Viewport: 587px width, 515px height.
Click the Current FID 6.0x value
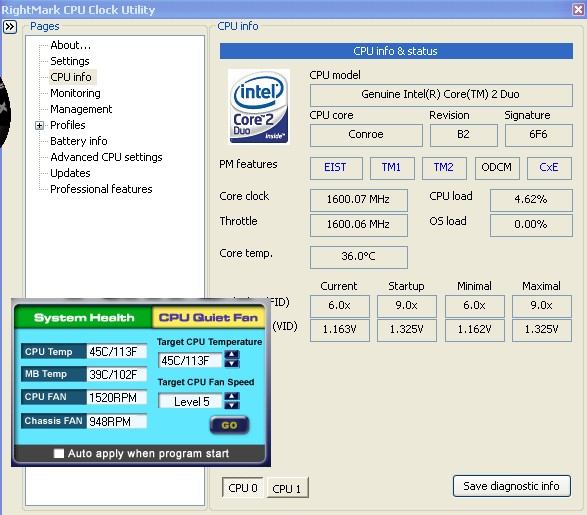pos(340,306)
